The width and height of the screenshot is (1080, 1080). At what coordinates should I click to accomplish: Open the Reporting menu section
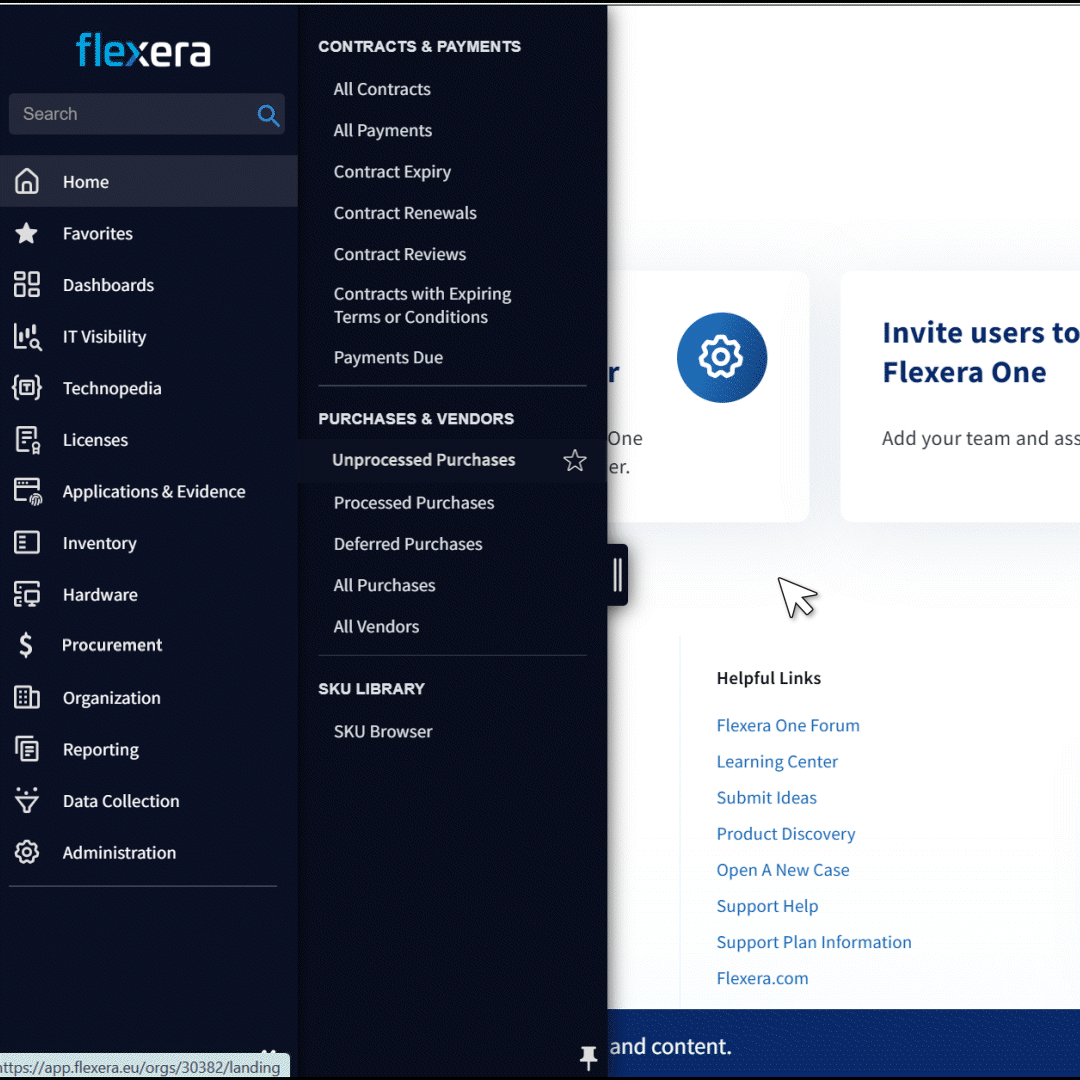click(100, 750)
